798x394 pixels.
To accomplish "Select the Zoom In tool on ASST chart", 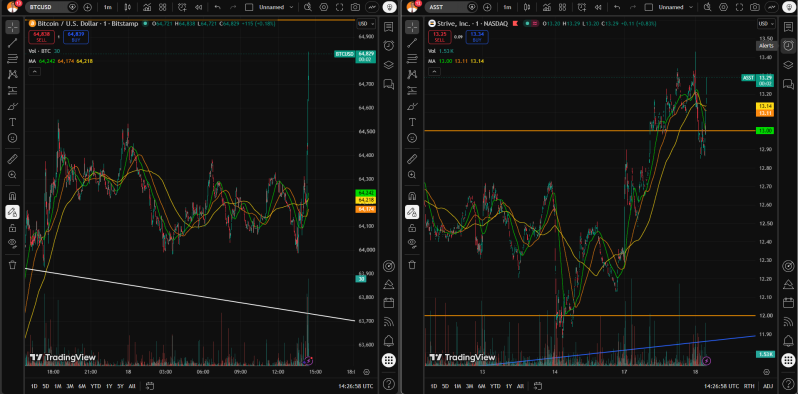I will pyautogui.click(x=412, y=175).
